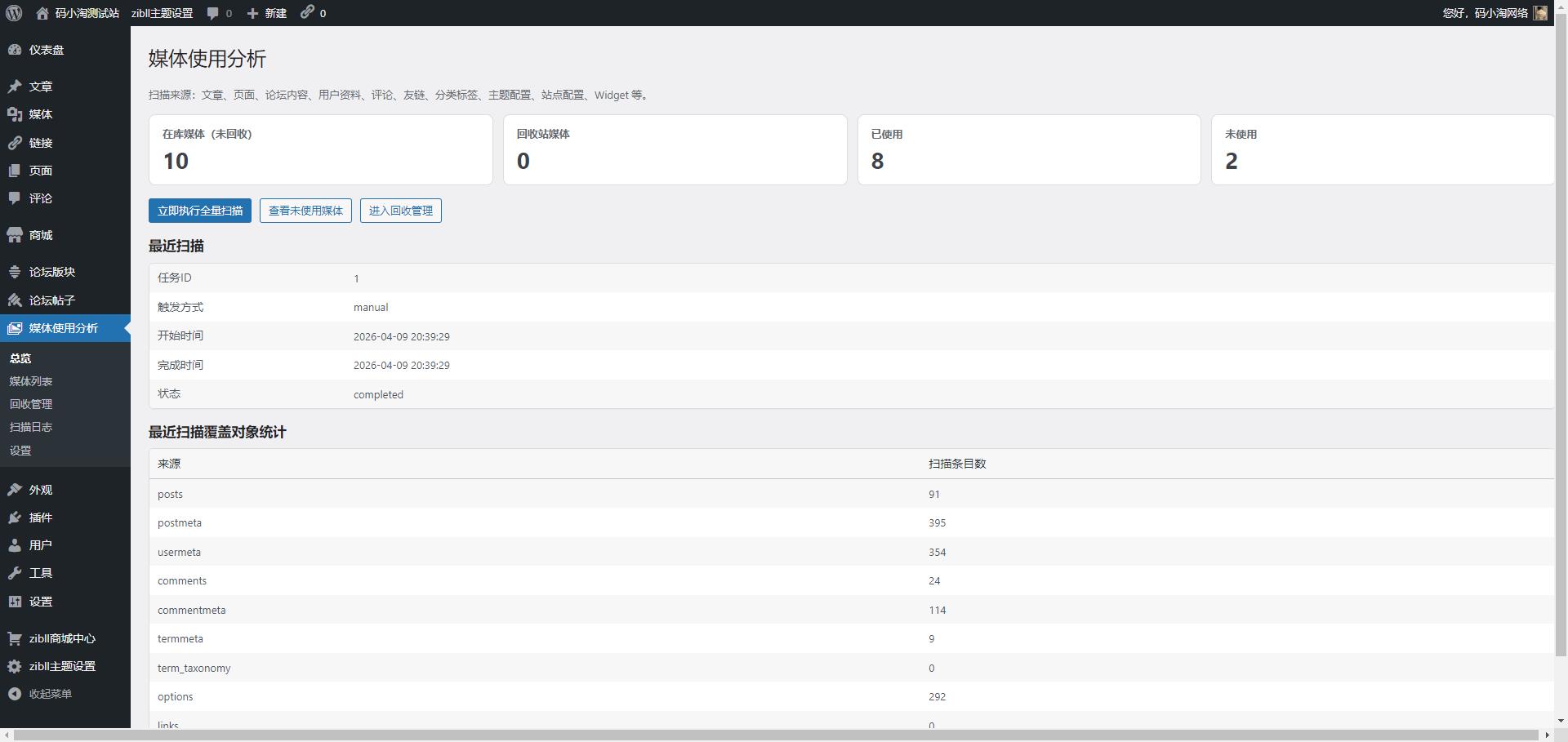
Task: Click the zibll主题设置 gear icon in sidebar
Action: tap(15, 666)
